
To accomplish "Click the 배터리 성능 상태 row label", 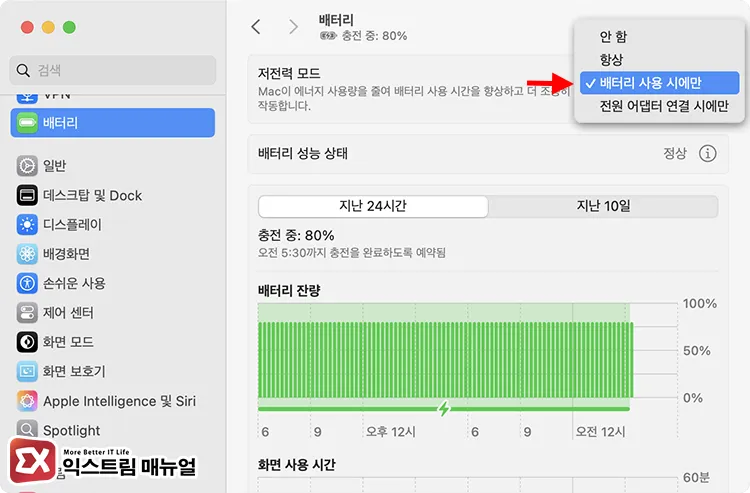I will coord(303,153).
